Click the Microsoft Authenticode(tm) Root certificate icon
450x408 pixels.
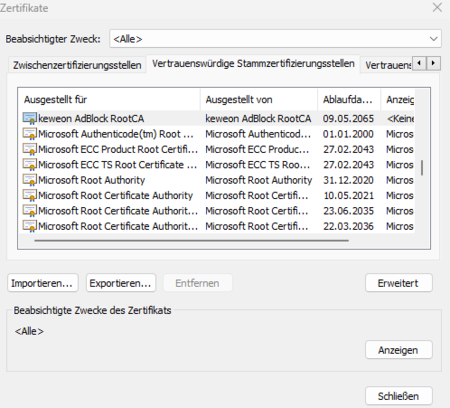[x=29, y=134]
